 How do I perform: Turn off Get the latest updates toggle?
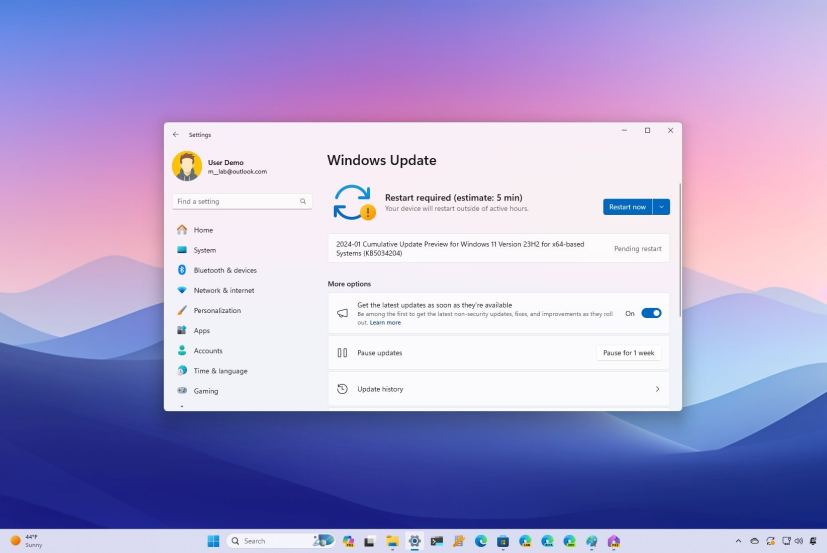click(x=651, y=313)
